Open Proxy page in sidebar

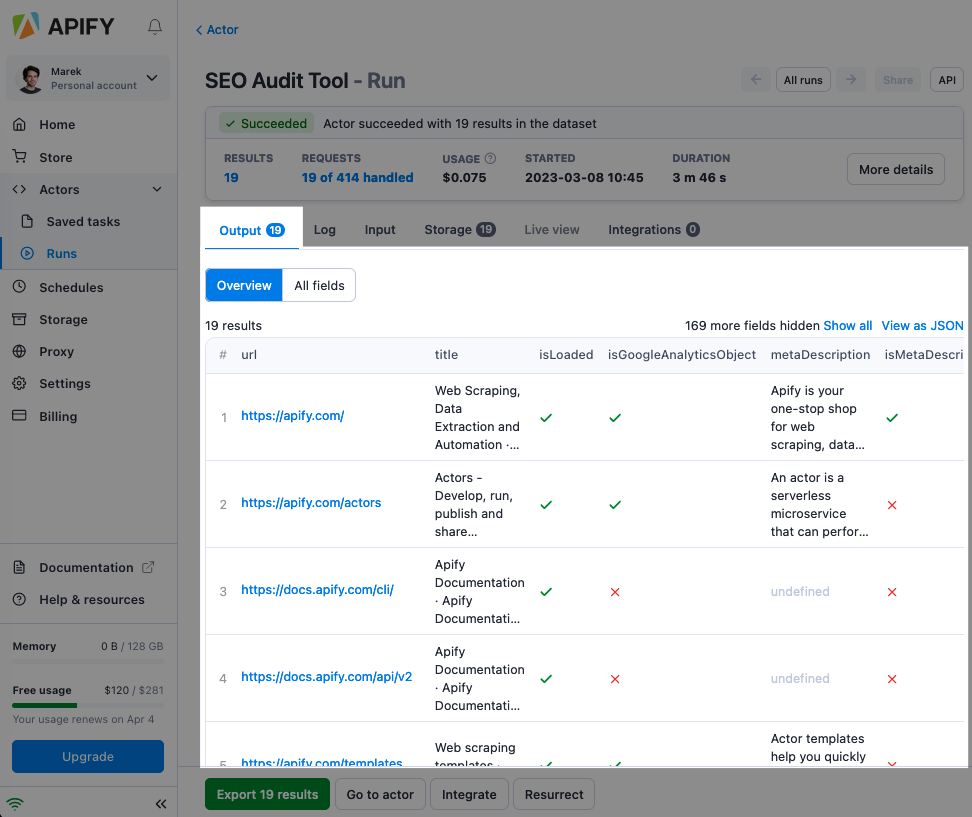(56, 352)
